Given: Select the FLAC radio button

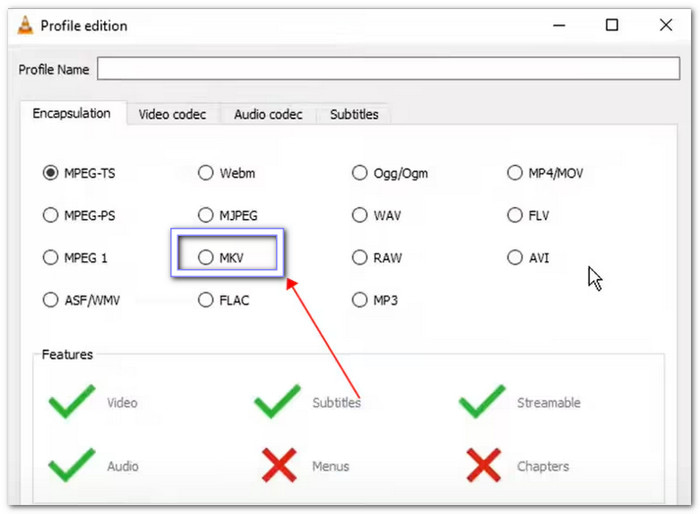Looking at the screenshot, I should (206, 299).
